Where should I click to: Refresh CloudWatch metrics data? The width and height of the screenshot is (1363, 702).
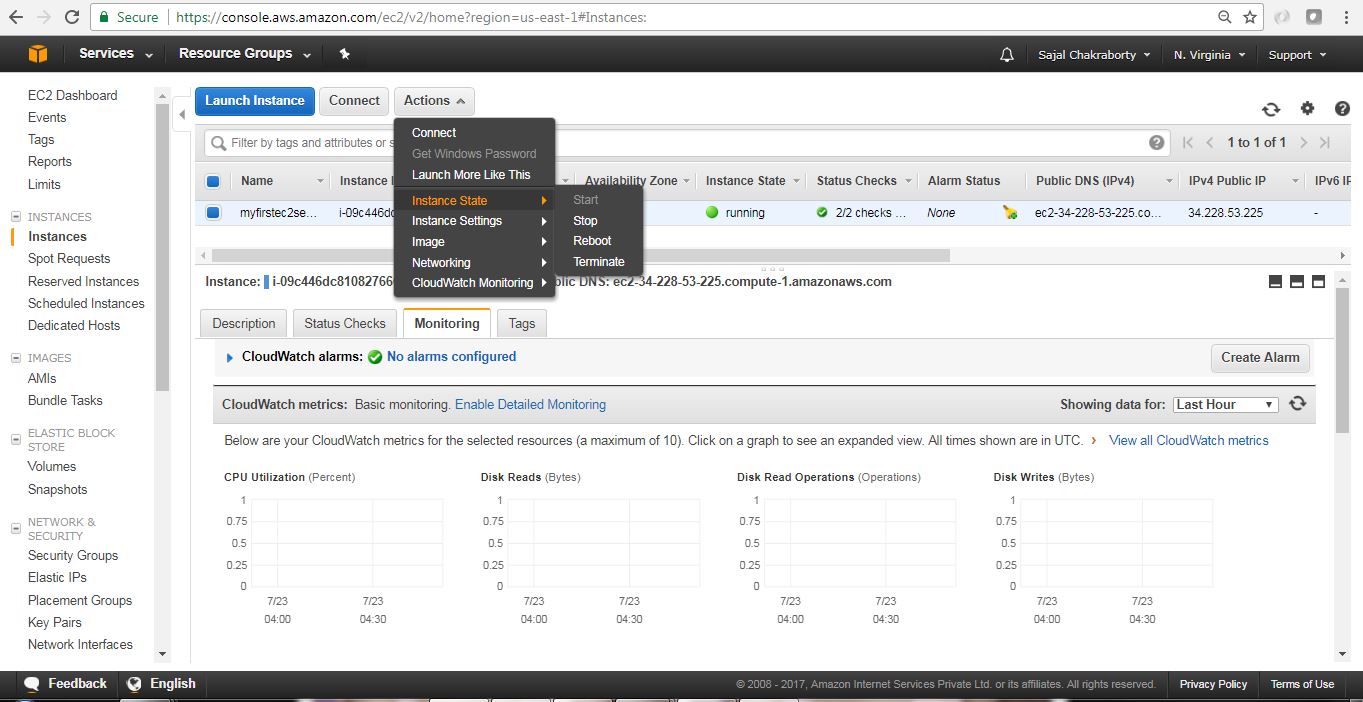(1297, 404)
